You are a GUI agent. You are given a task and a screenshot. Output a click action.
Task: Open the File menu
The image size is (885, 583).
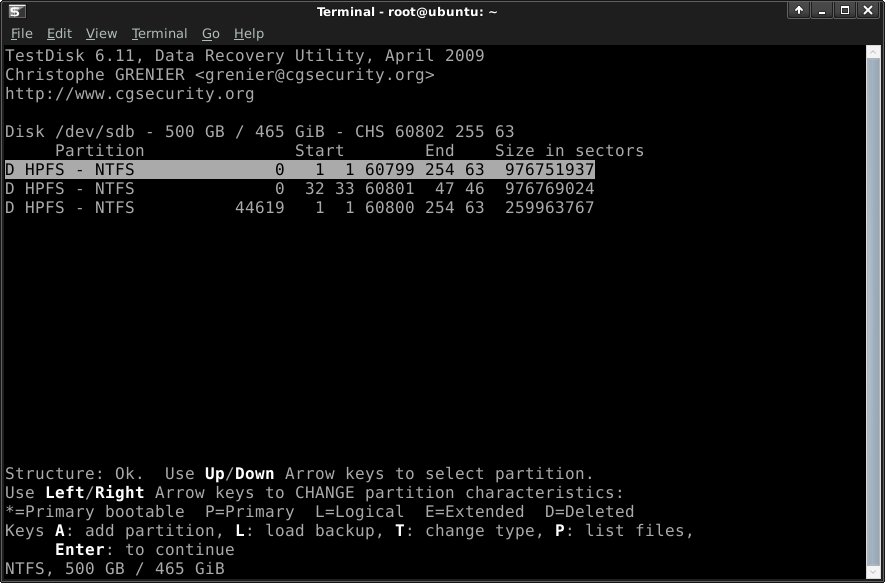tap(21, 34)
